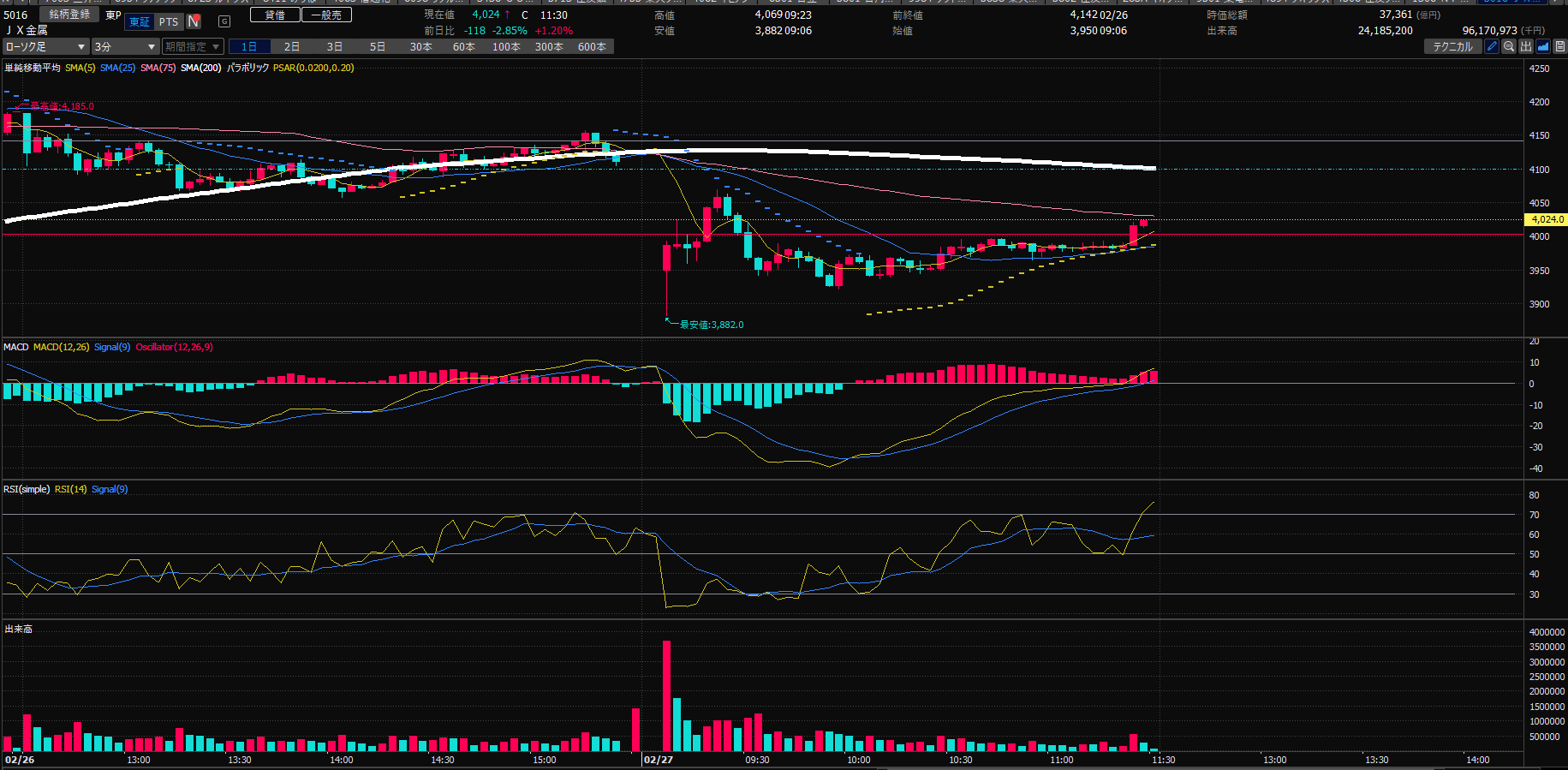Click the 4,024.0 current price marker
1568x770 pixels.
click(x=1547, y=219)
